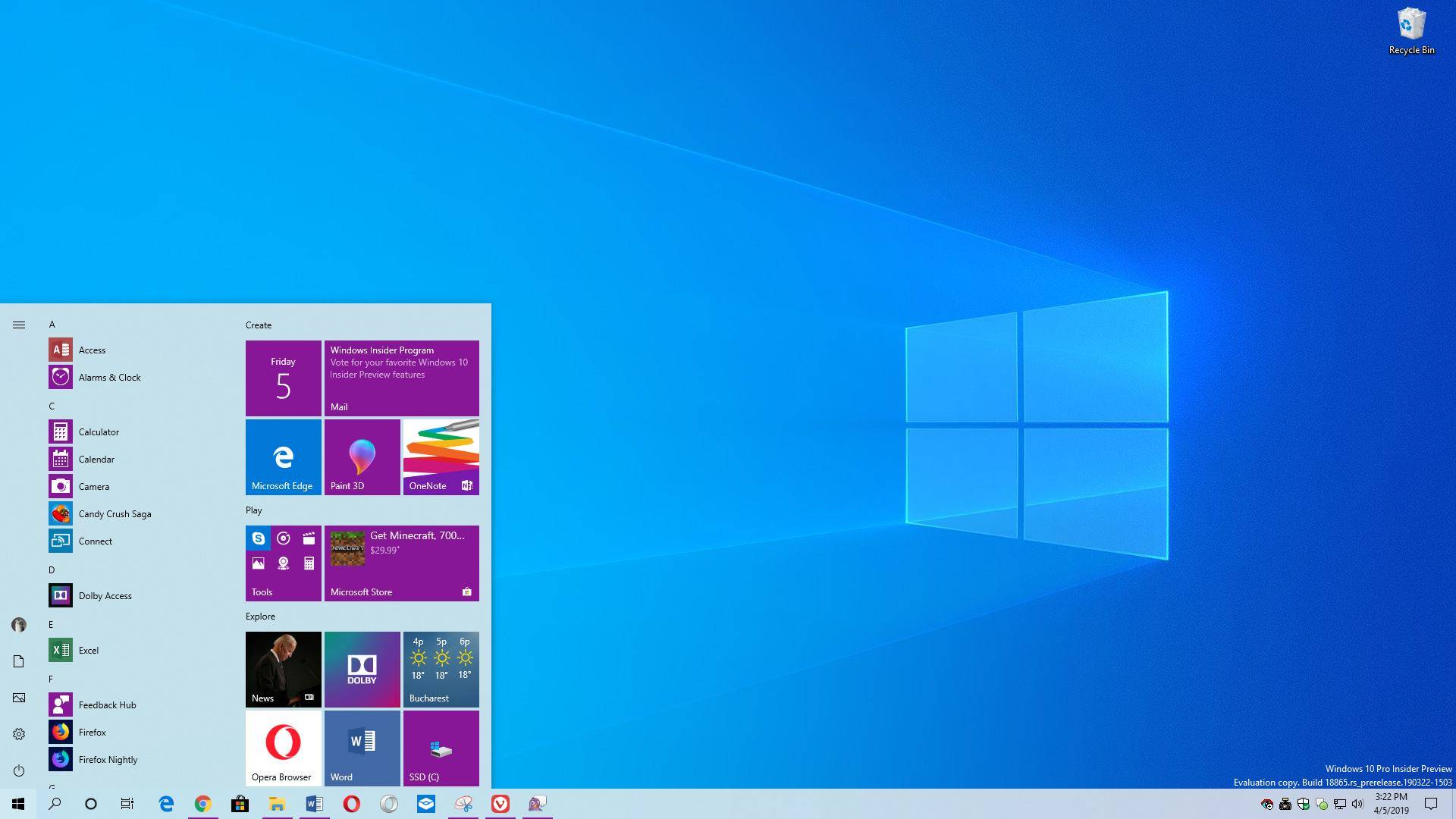Click the Bucharest weather tile

441,667
